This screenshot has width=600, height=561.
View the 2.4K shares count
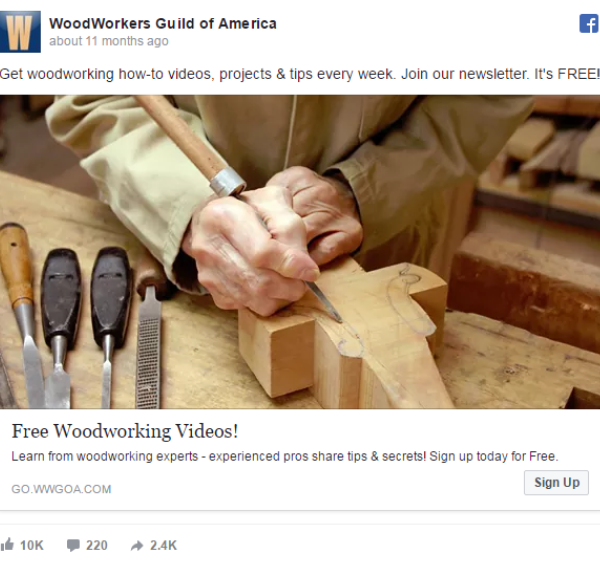coord(163,545)
